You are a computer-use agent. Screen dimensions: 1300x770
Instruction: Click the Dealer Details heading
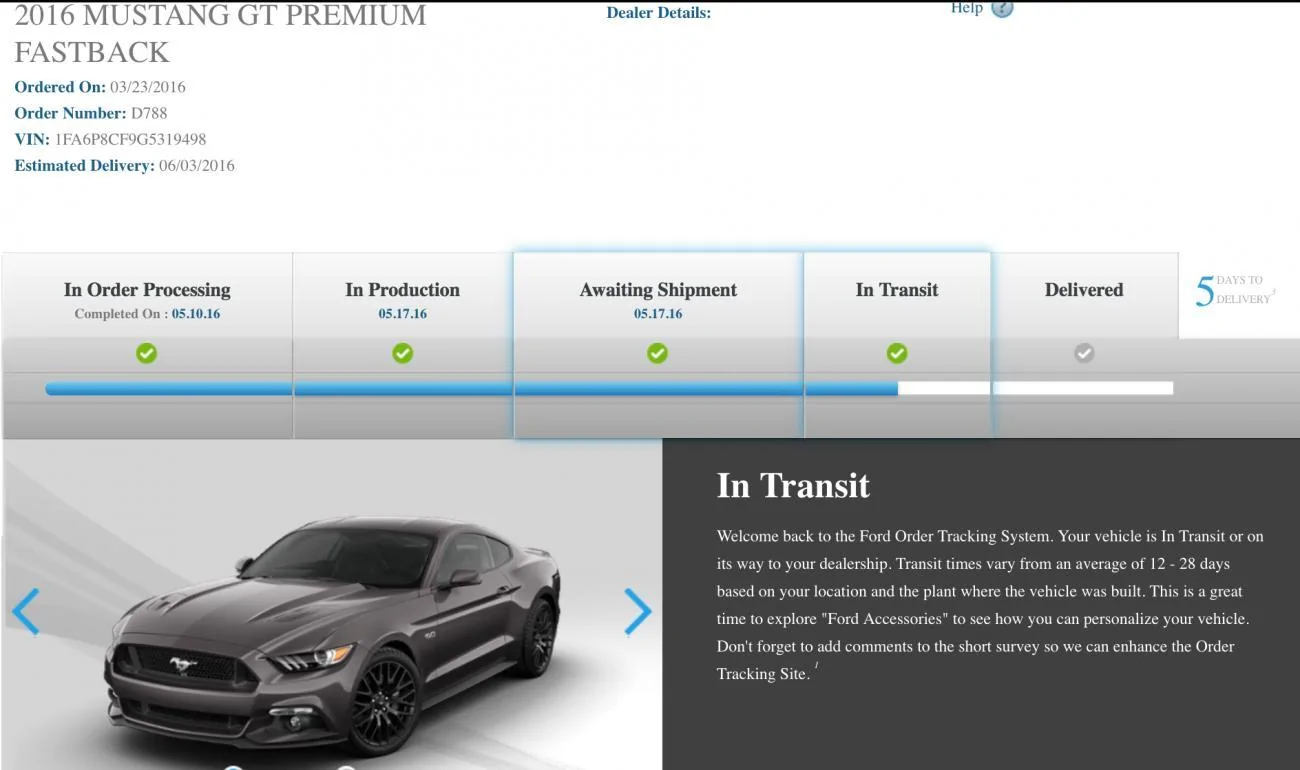point(658,13)
